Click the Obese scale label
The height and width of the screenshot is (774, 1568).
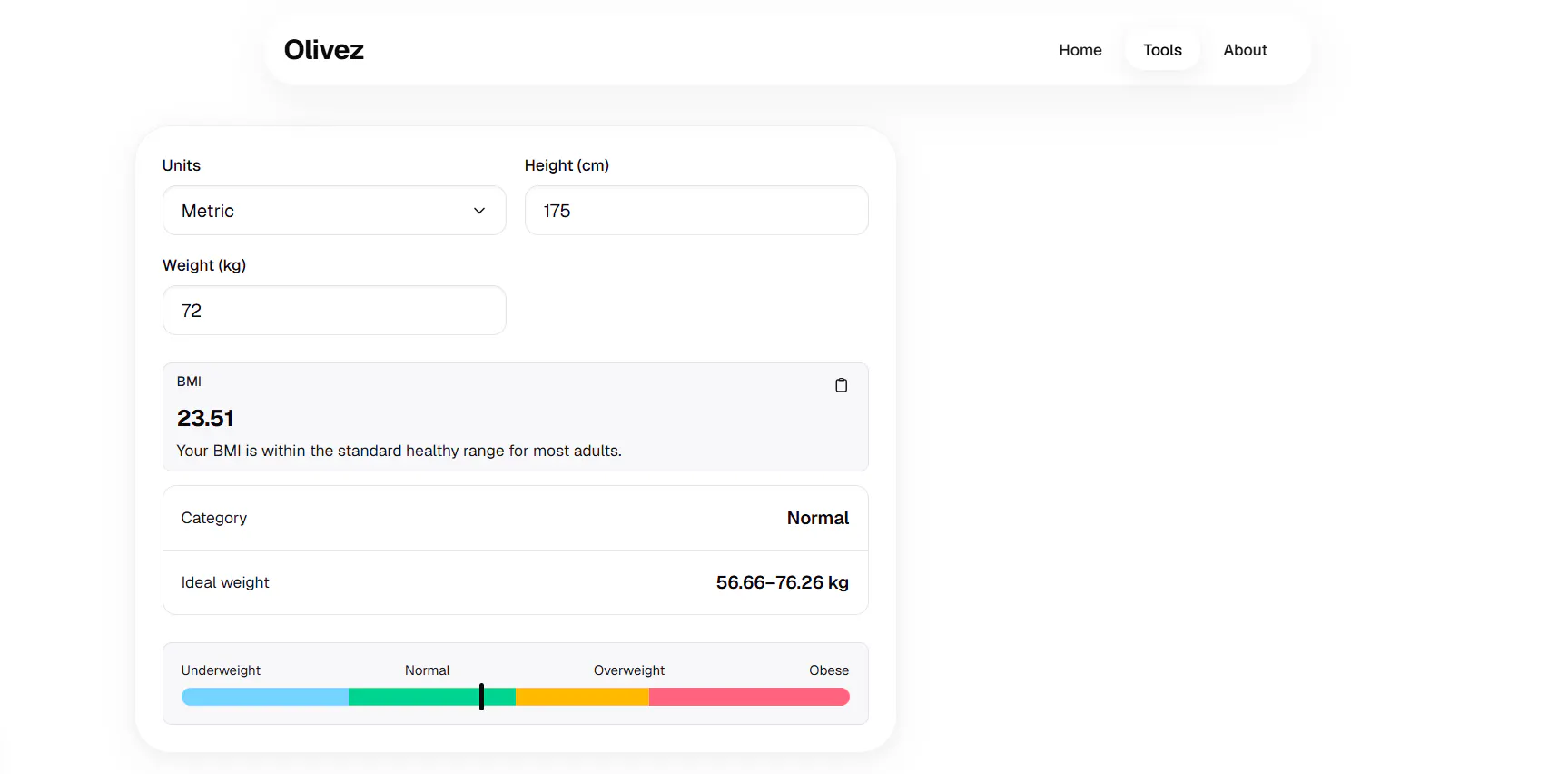[x=829, y=670]
